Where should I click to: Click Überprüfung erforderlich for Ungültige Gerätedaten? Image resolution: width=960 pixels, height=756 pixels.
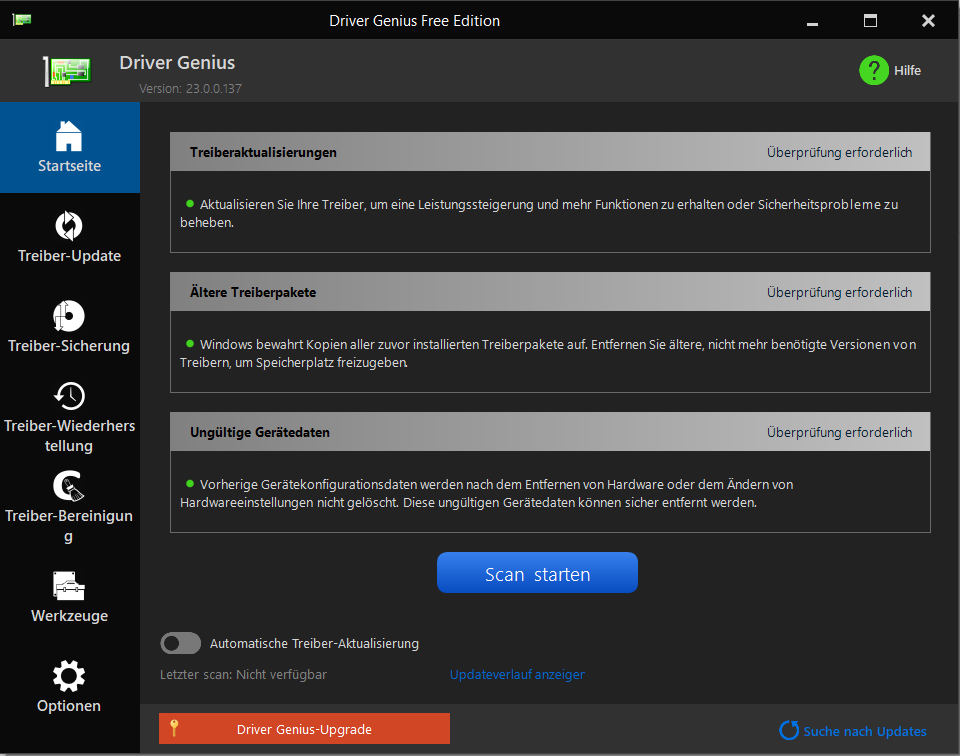[839, 432]
